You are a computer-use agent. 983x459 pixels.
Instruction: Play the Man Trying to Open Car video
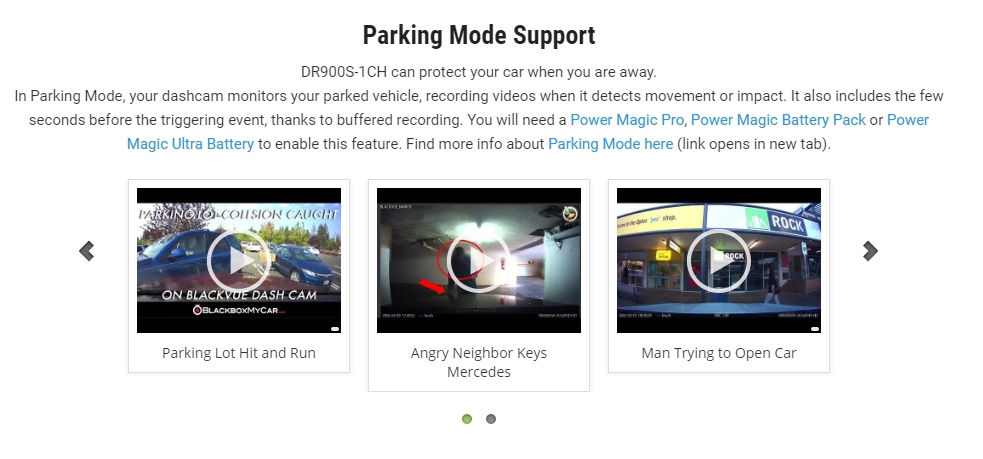719,260
